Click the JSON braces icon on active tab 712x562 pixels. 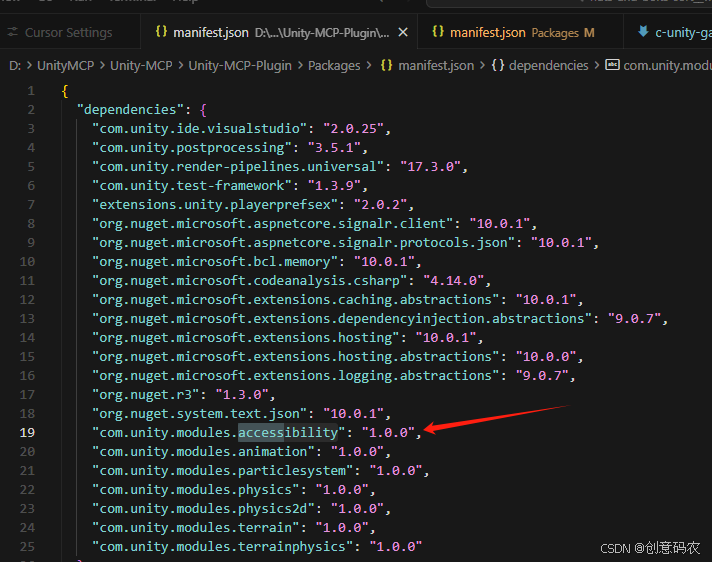click(161, 32)
